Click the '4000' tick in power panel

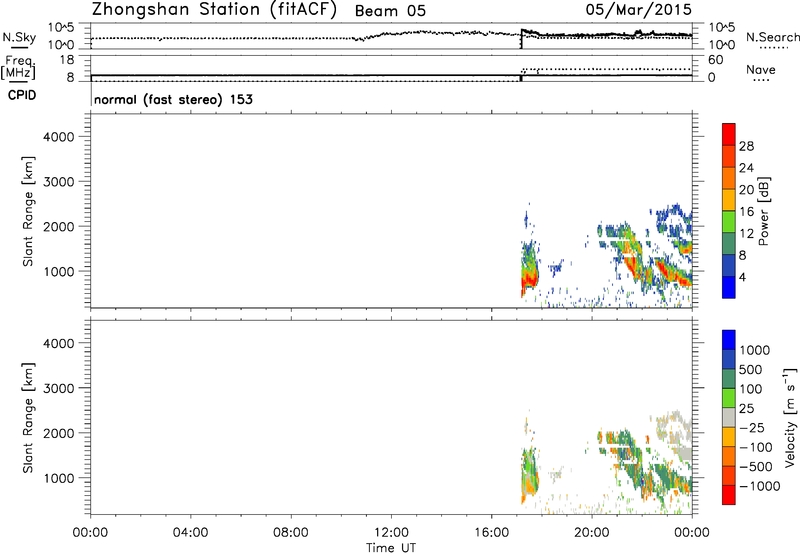pos(58,137)
